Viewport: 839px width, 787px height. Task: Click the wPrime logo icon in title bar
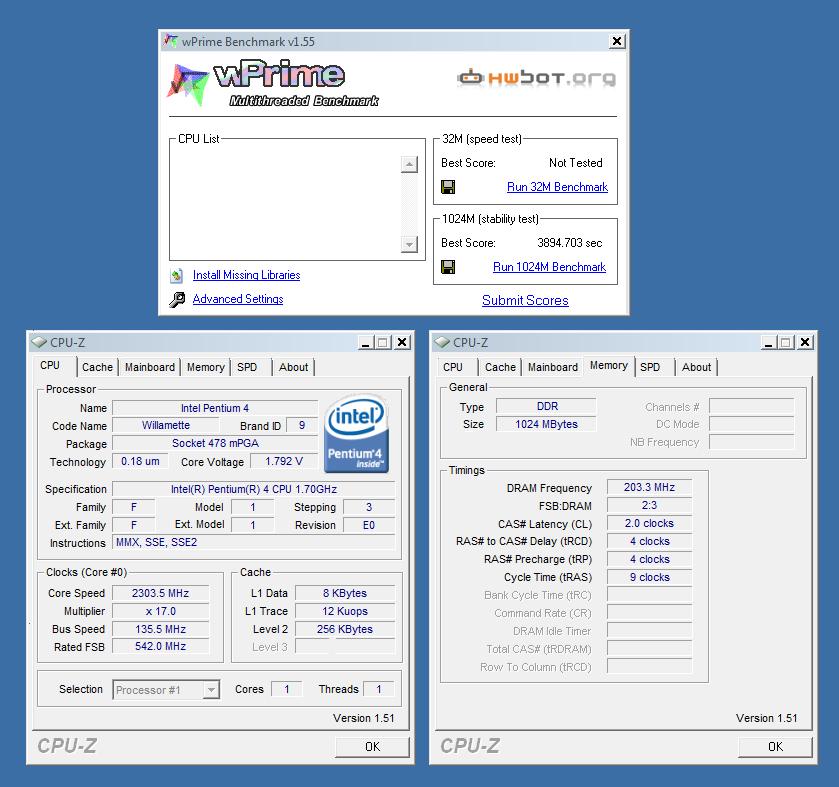171,41
